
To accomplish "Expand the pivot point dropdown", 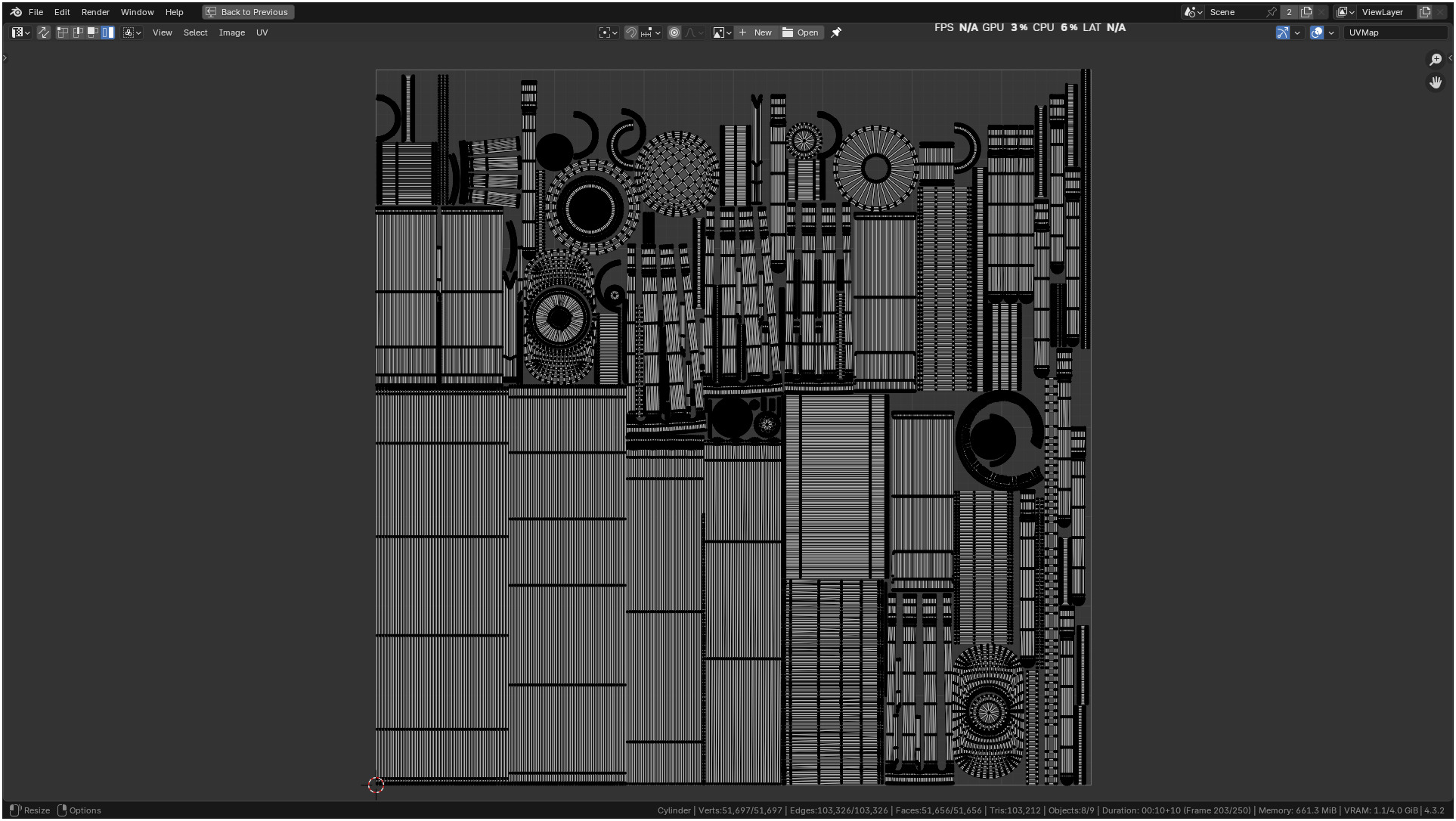I will [x=609, y=33].
